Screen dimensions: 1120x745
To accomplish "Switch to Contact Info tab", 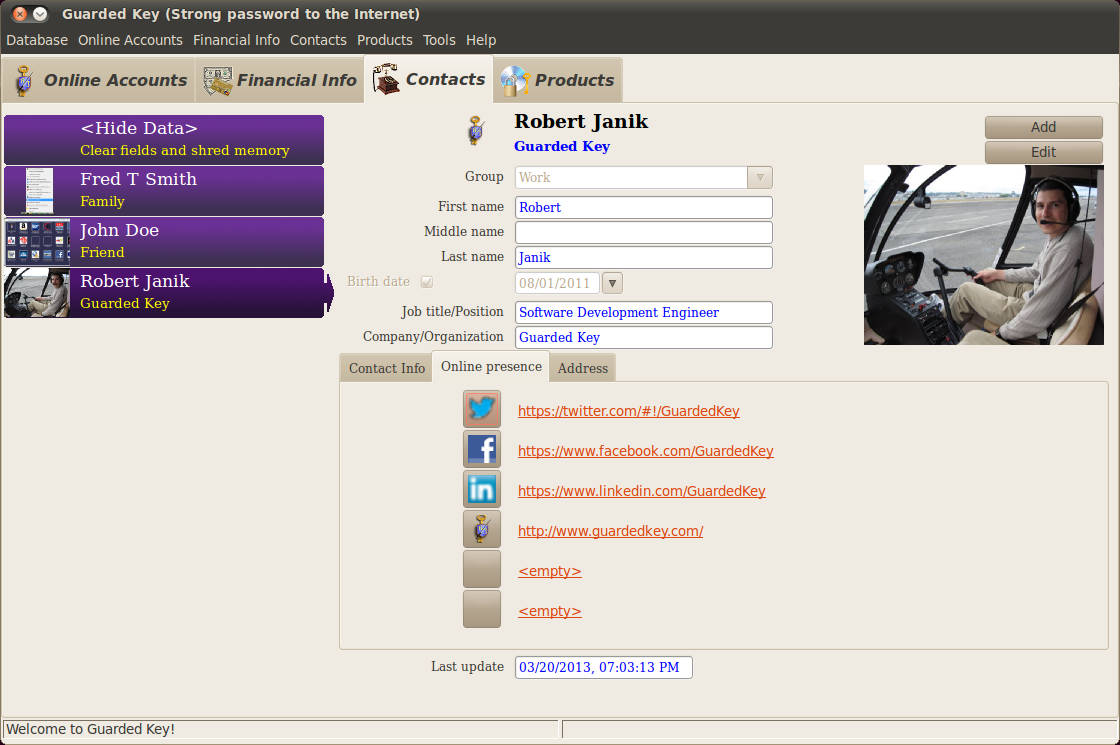I will pyautogui.click(x=386, y=368).
